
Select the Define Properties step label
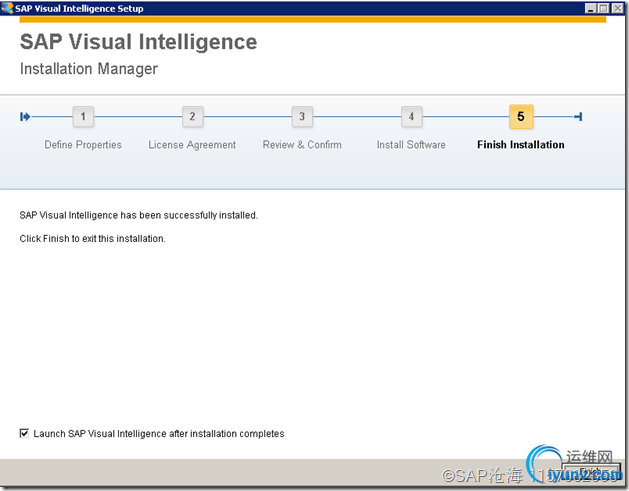(x=83, y=145)
